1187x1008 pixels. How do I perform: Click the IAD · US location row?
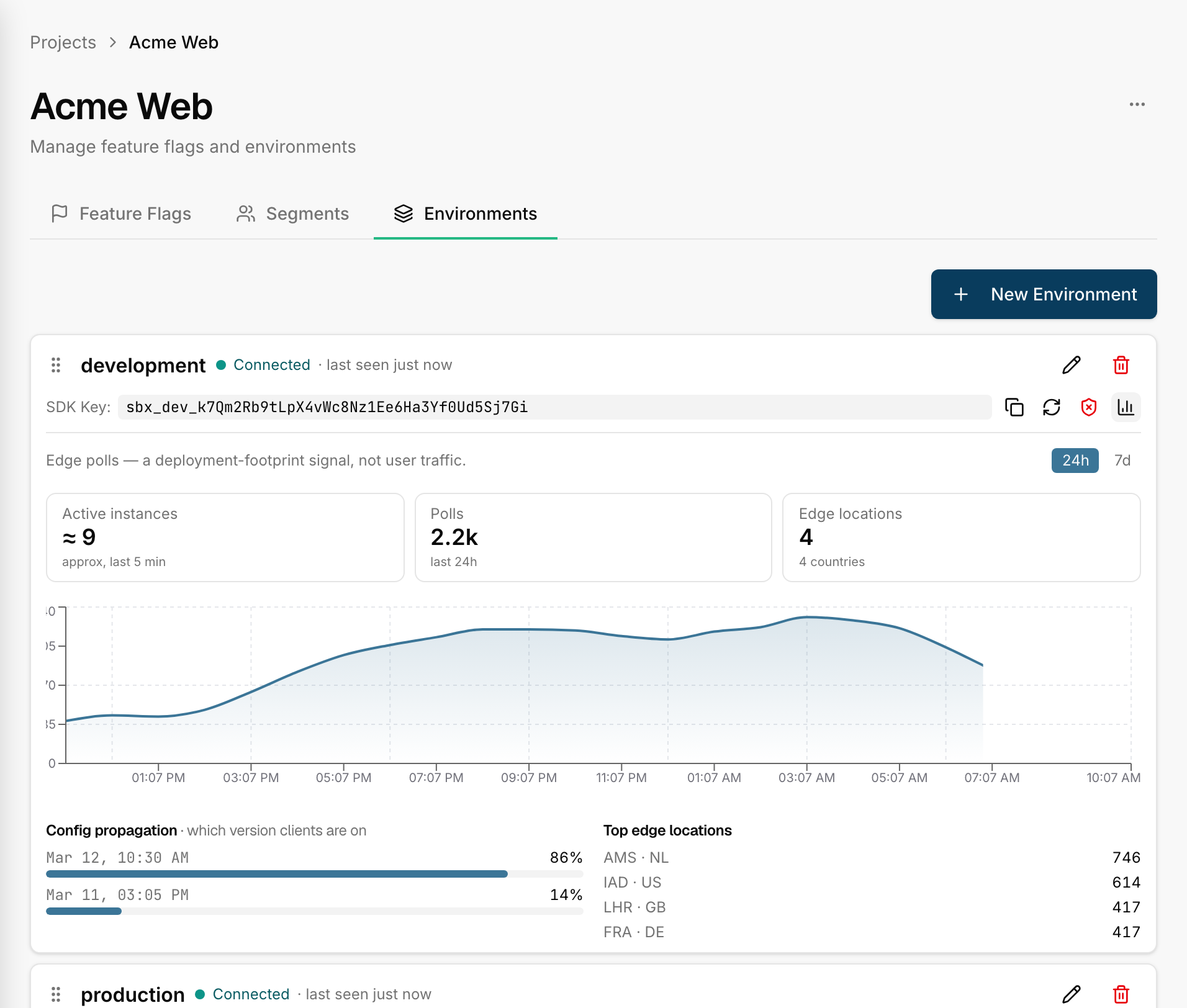pos(872,883)
